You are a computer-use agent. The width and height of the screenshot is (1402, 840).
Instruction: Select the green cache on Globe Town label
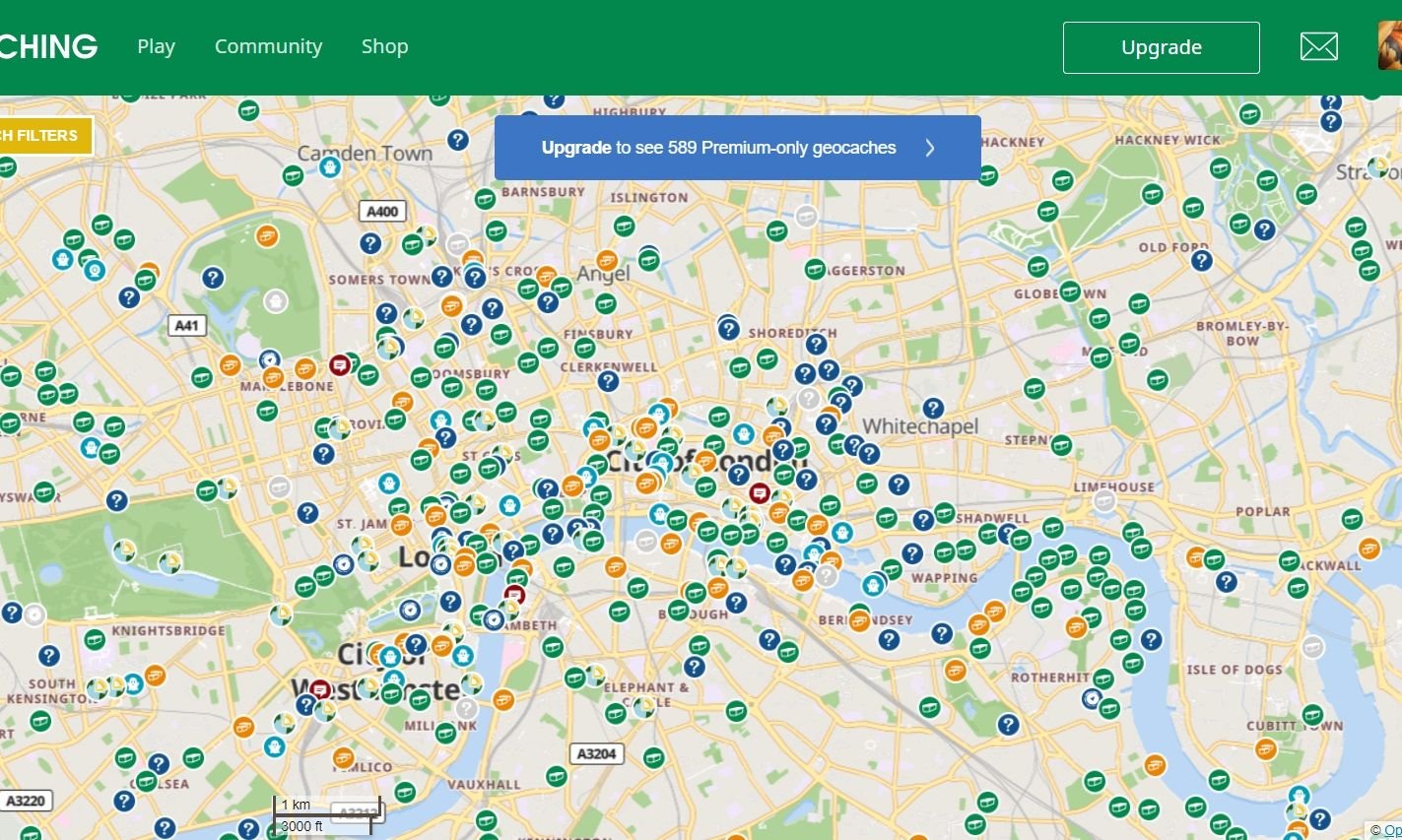(x=1070, y=291)
